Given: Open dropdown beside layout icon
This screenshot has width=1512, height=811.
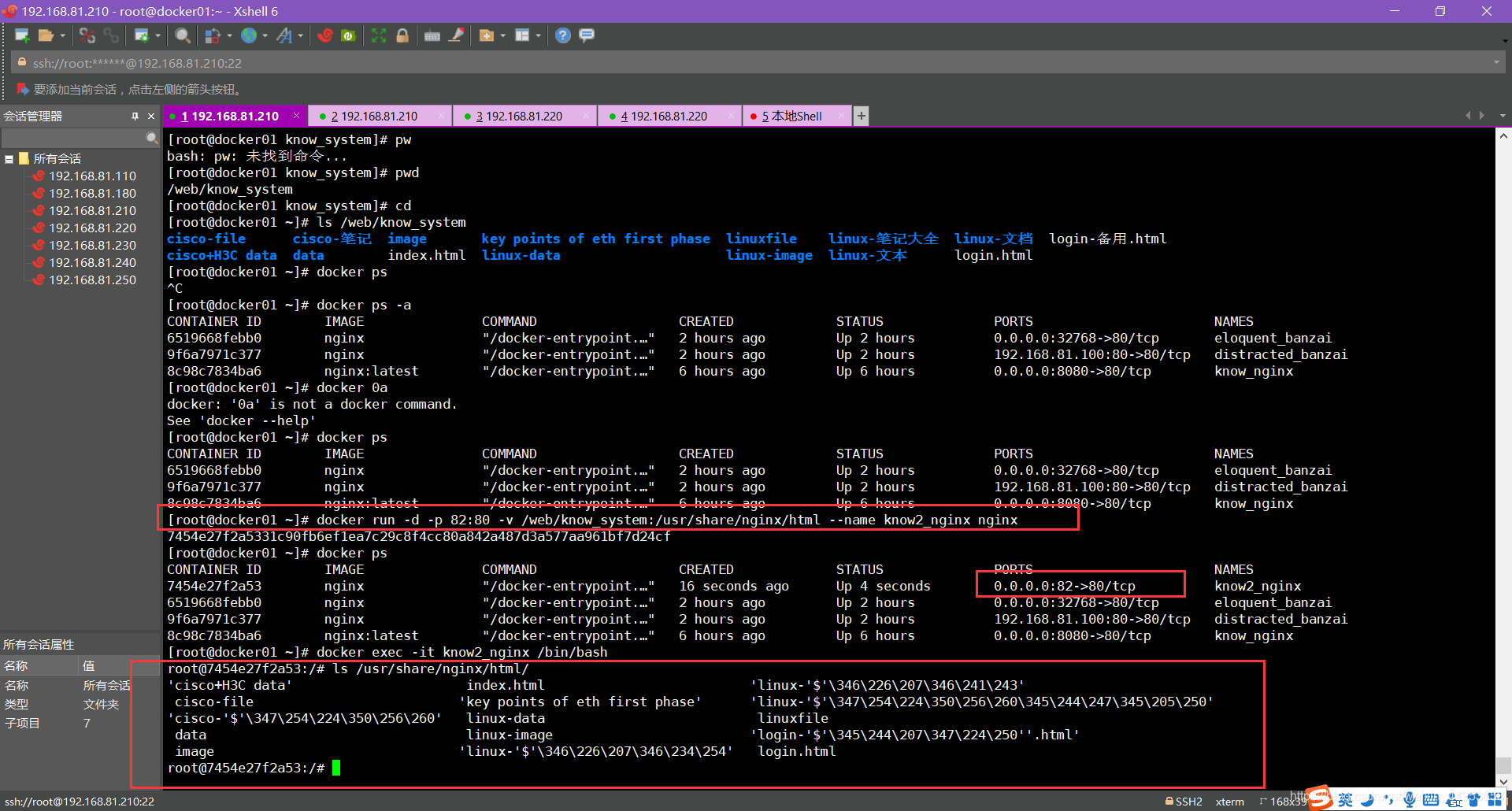Looking at the screenshot, I should point(539,35).
